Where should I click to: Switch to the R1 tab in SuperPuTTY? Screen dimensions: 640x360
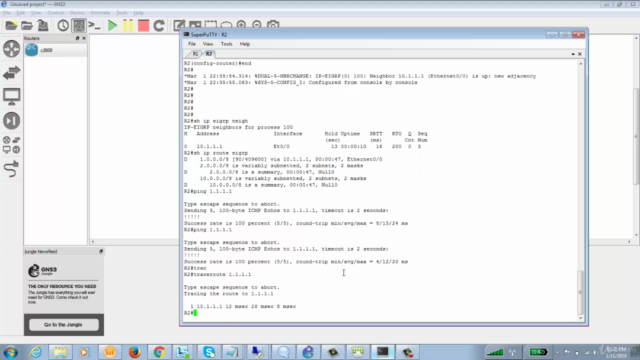tap(195, 54)
